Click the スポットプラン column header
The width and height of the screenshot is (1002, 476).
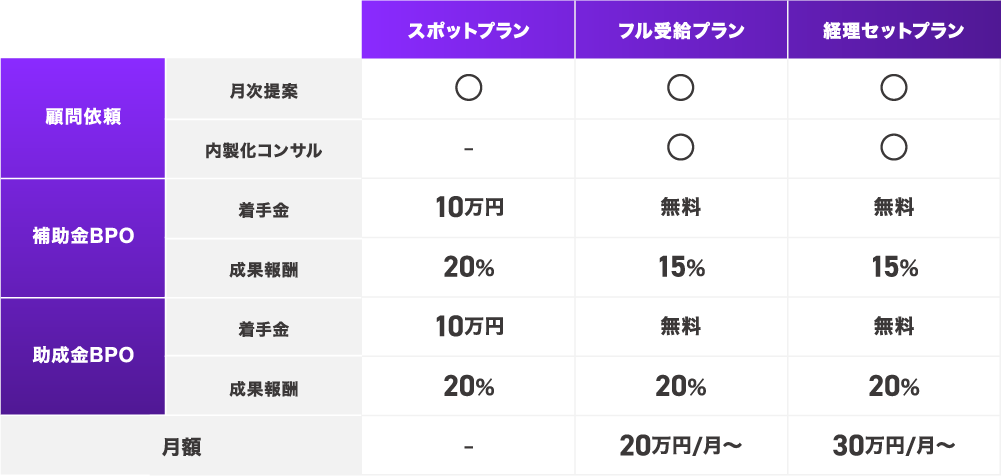(x=468, y=30)
